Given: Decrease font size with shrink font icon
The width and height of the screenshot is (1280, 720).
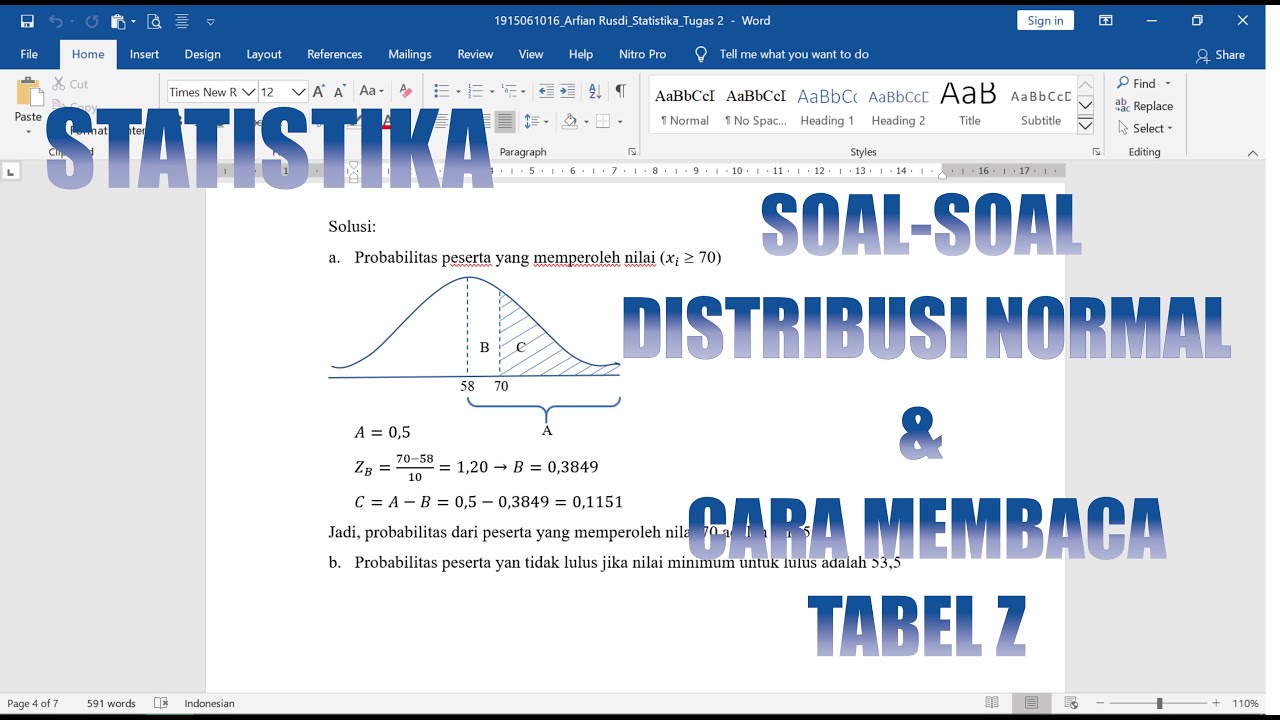Looking at the screenshot, I should 340,91.
